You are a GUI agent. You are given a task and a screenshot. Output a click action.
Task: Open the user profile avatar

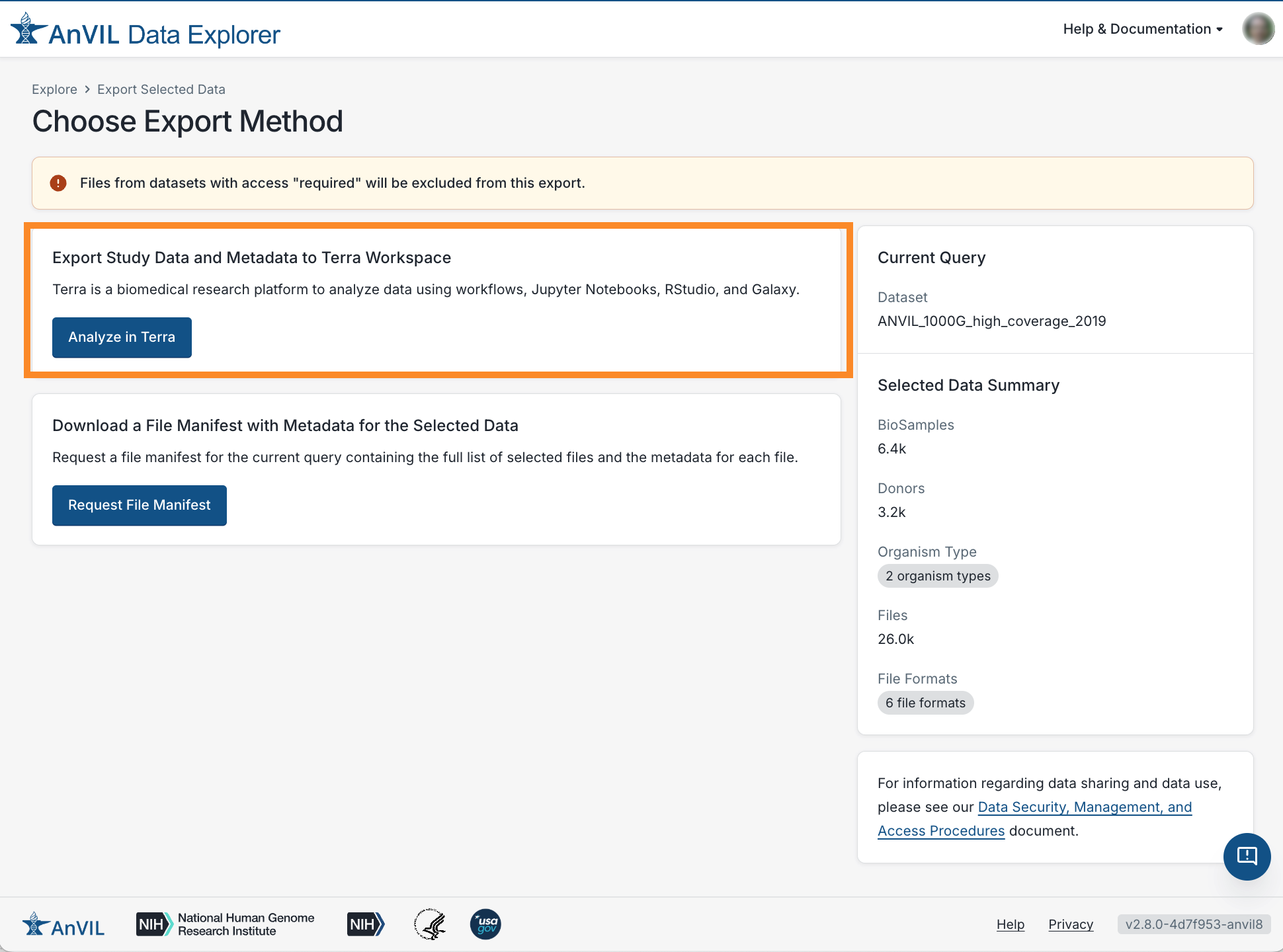(x=1258, y=29)
